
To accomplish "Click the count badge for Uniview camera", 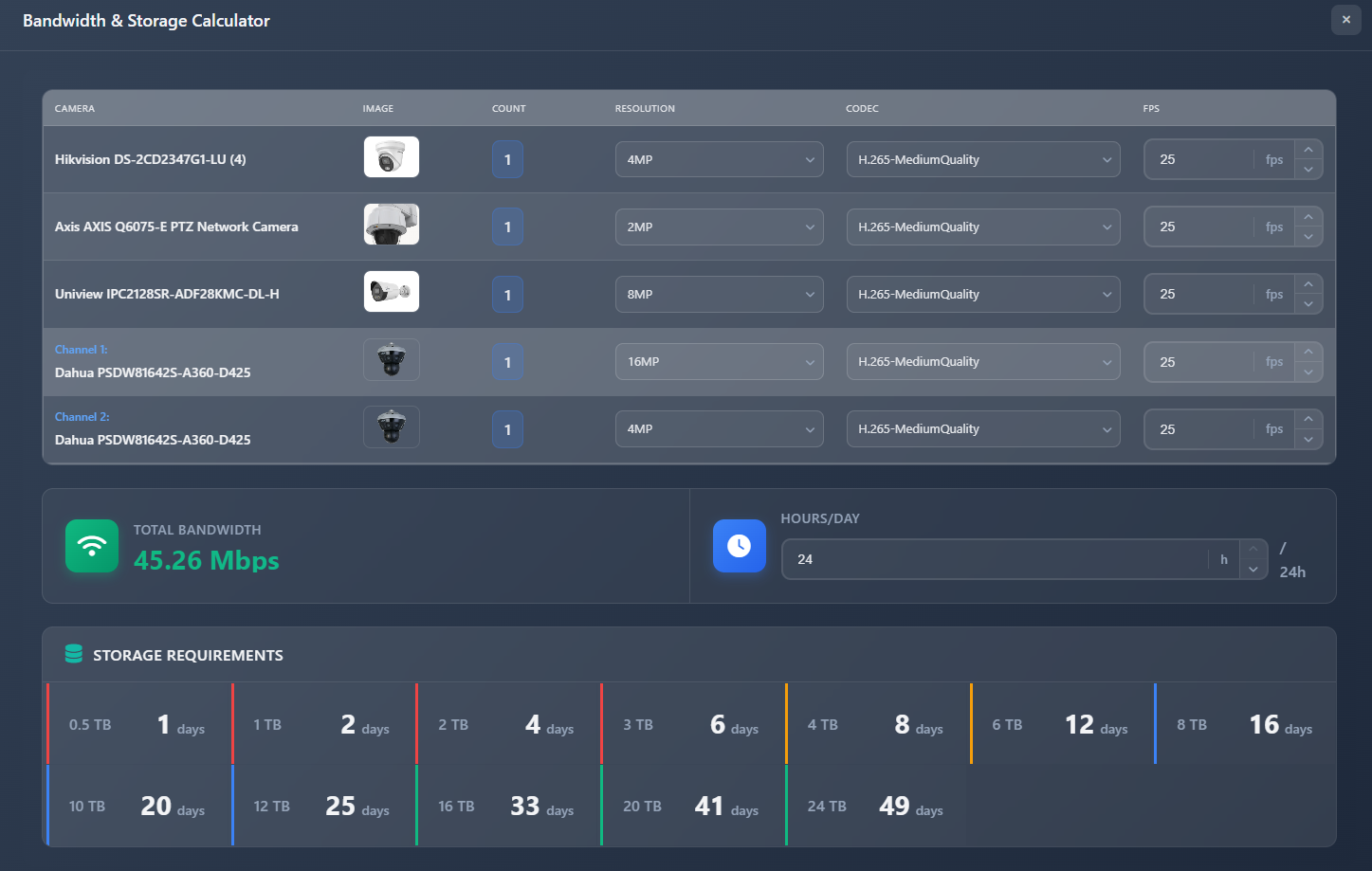I will [507, 294].
